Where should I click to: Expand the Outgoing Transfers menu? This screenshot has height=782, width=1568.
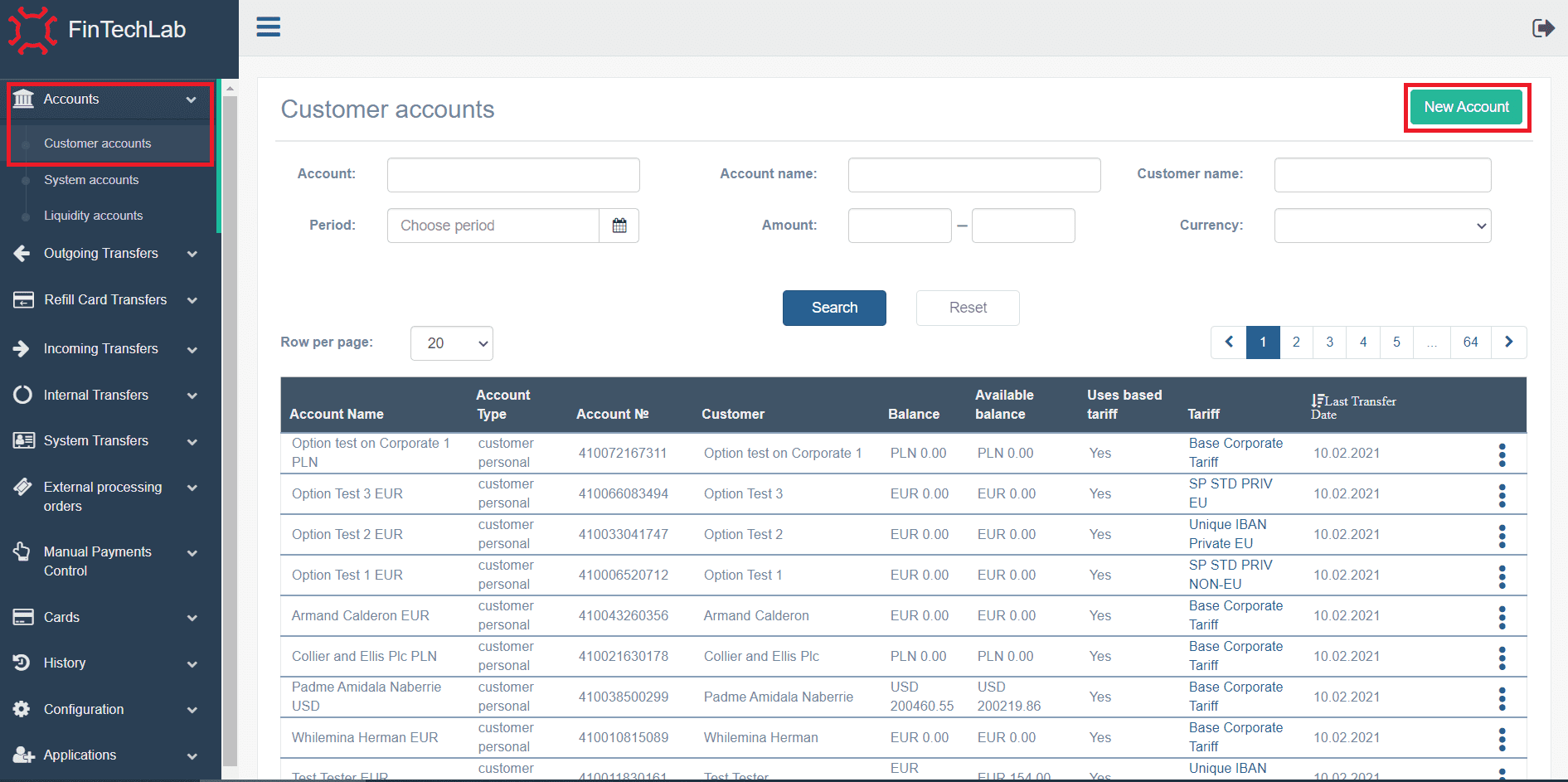[x=108, y=254]
